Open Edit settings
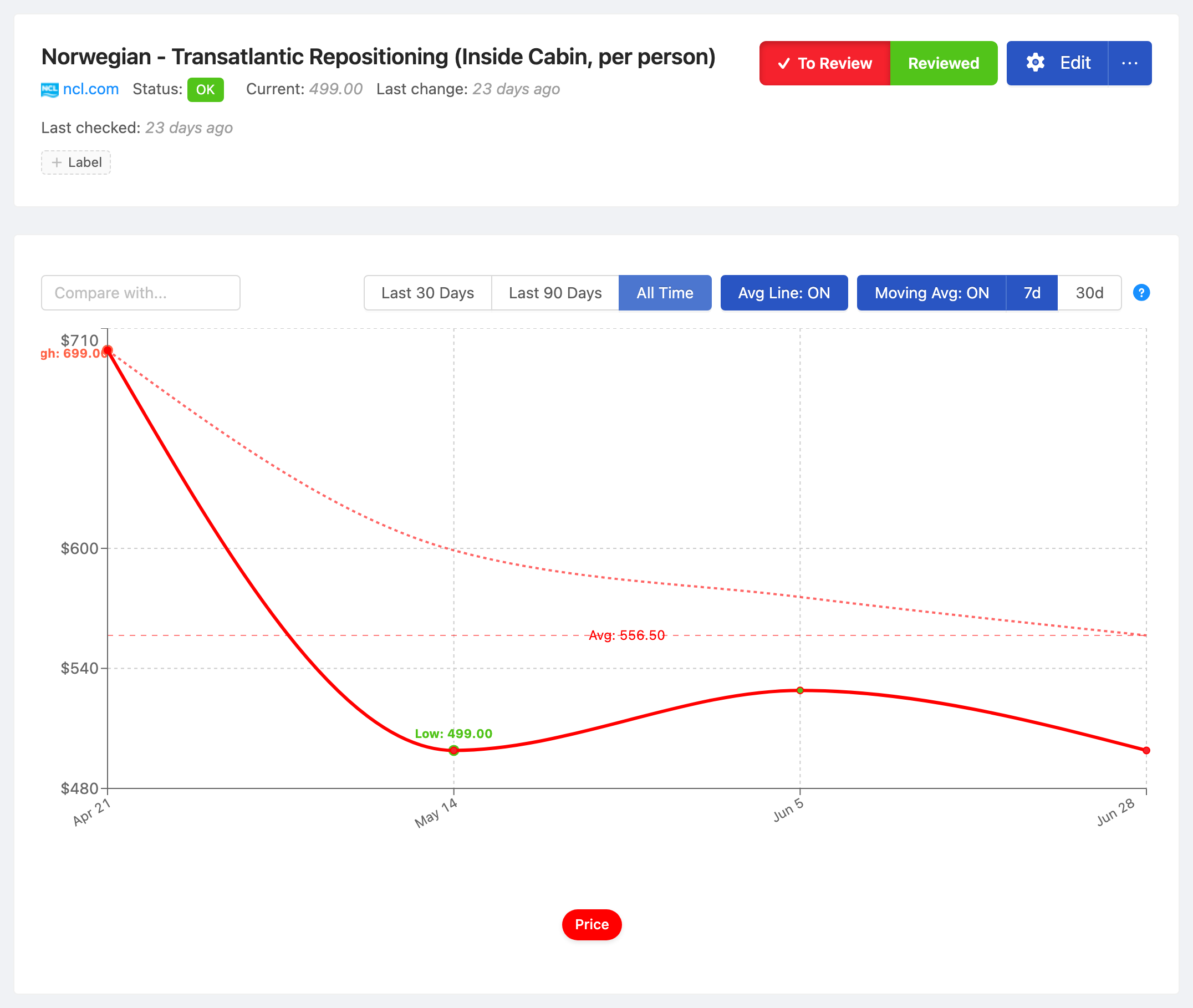This screenshot has height=1008, width=1193. pos(1057,63)
